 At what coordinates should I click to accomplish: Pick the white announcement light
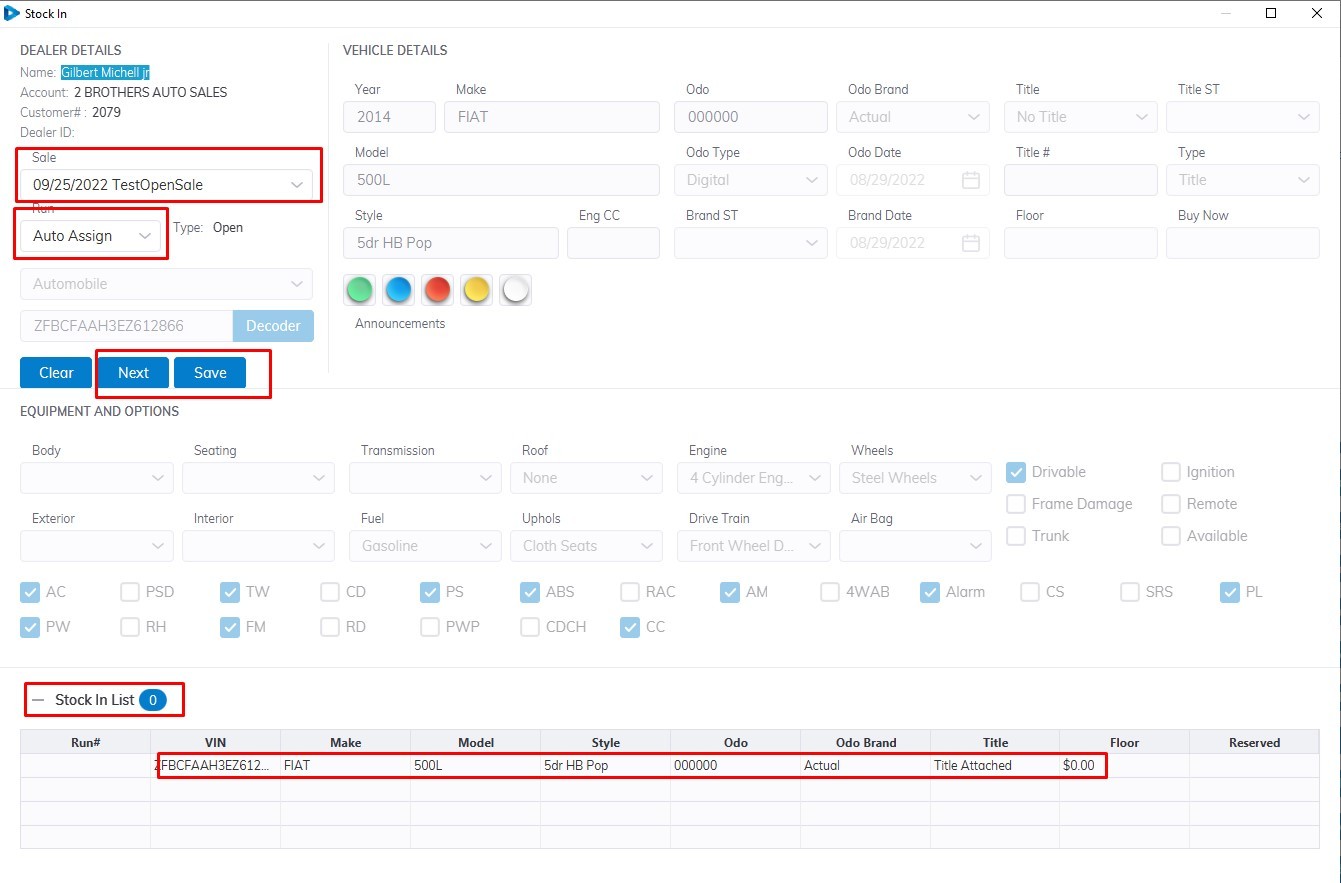(515, 290)
